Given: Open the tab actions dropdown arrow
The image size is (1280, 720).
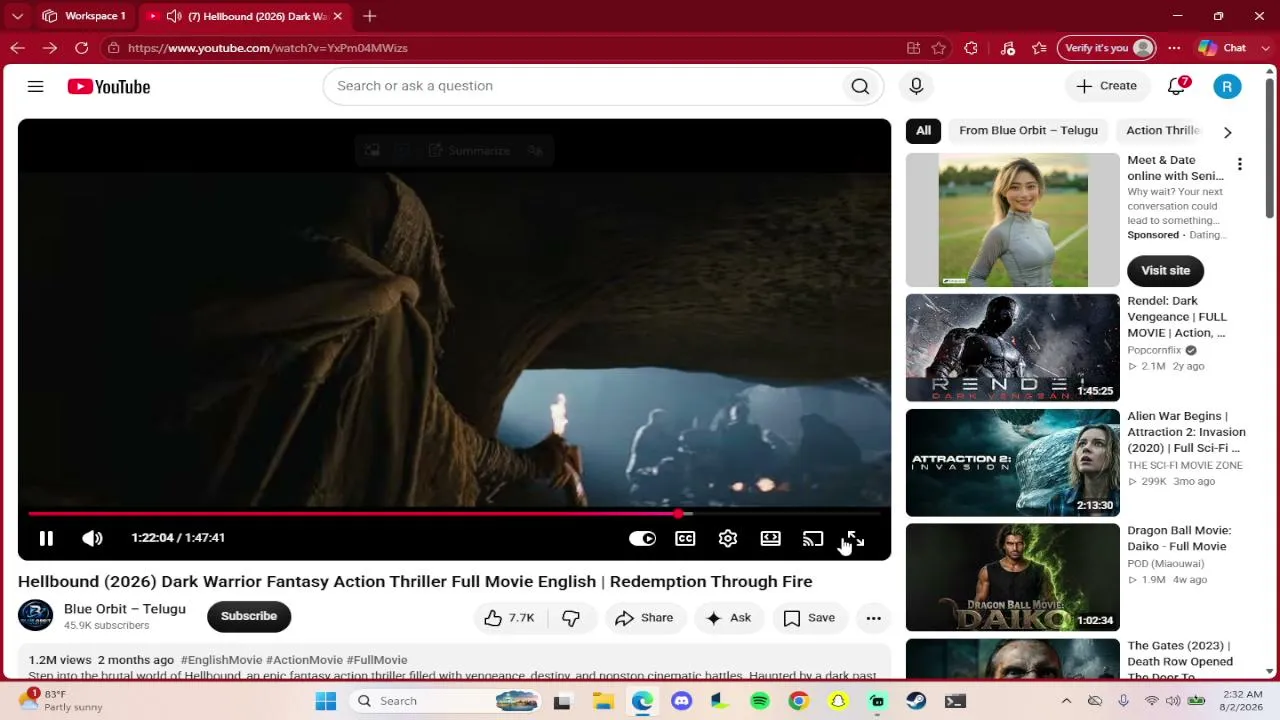Looking at the screenshot, I should click(x=17, y=16).
